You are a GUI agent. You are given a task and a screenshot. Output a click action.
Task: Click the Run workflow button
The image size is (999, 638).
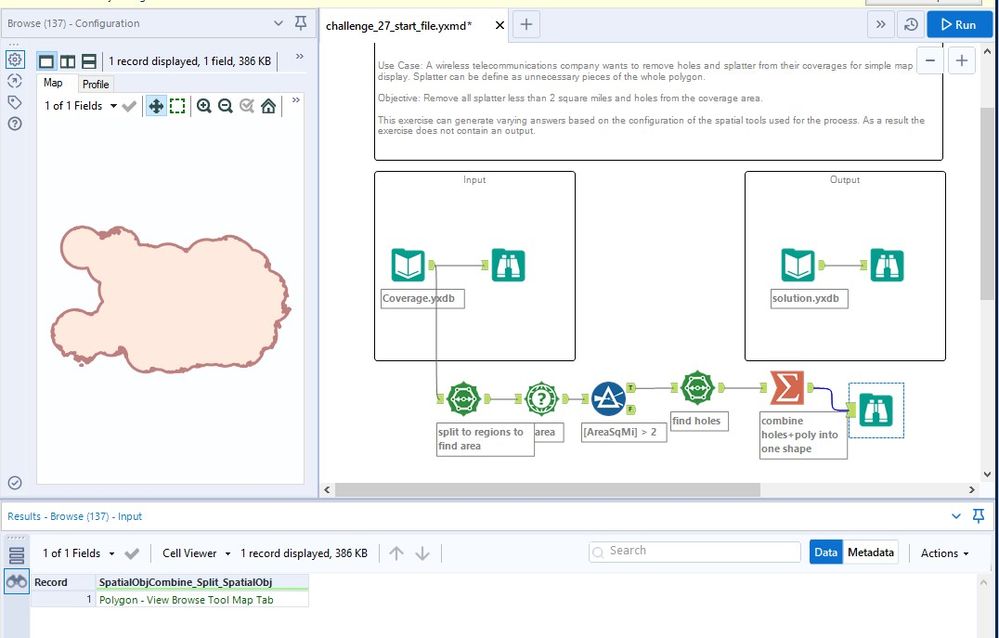959,25
